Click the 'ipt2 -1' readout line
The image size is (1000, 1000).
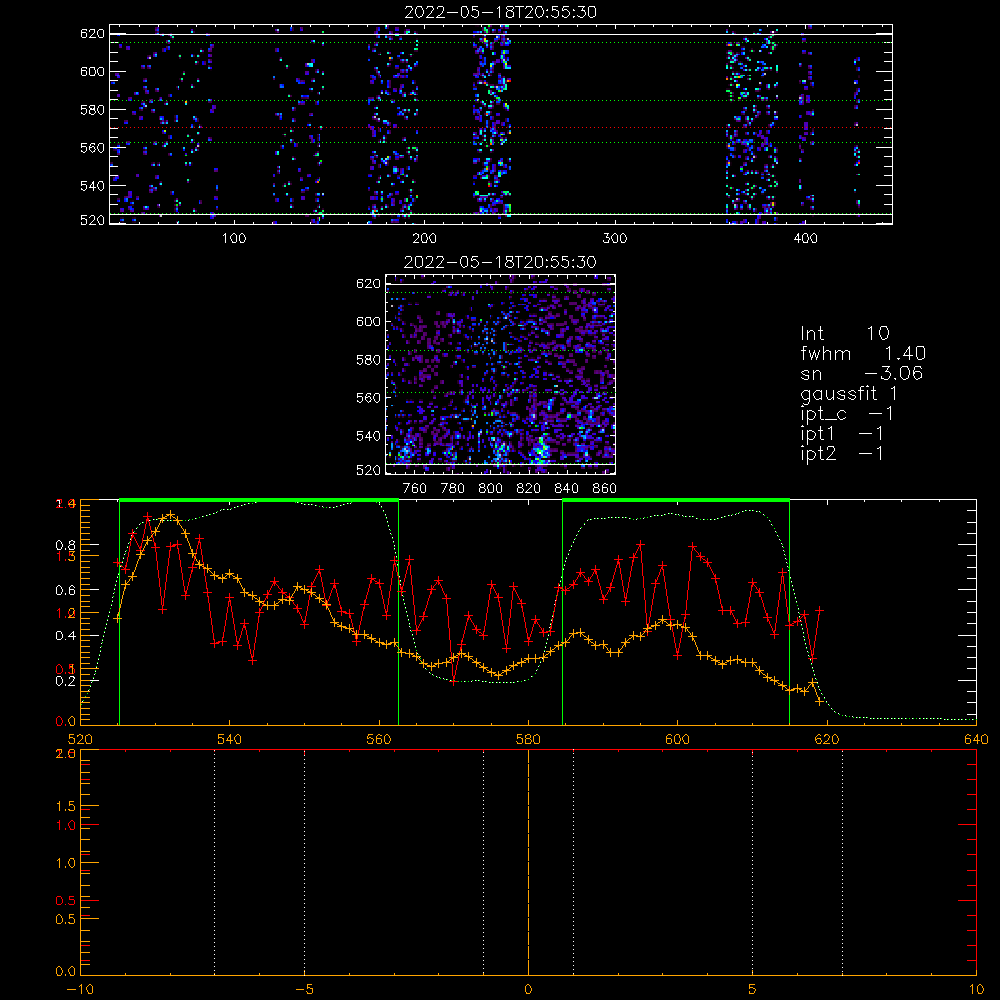tap(842, 453)
